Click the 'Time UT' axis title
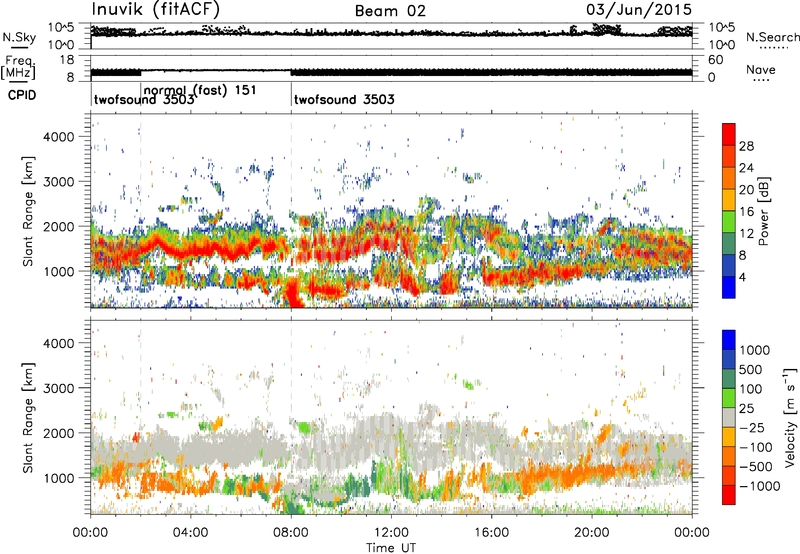The image size is (800, 554). 391,548
